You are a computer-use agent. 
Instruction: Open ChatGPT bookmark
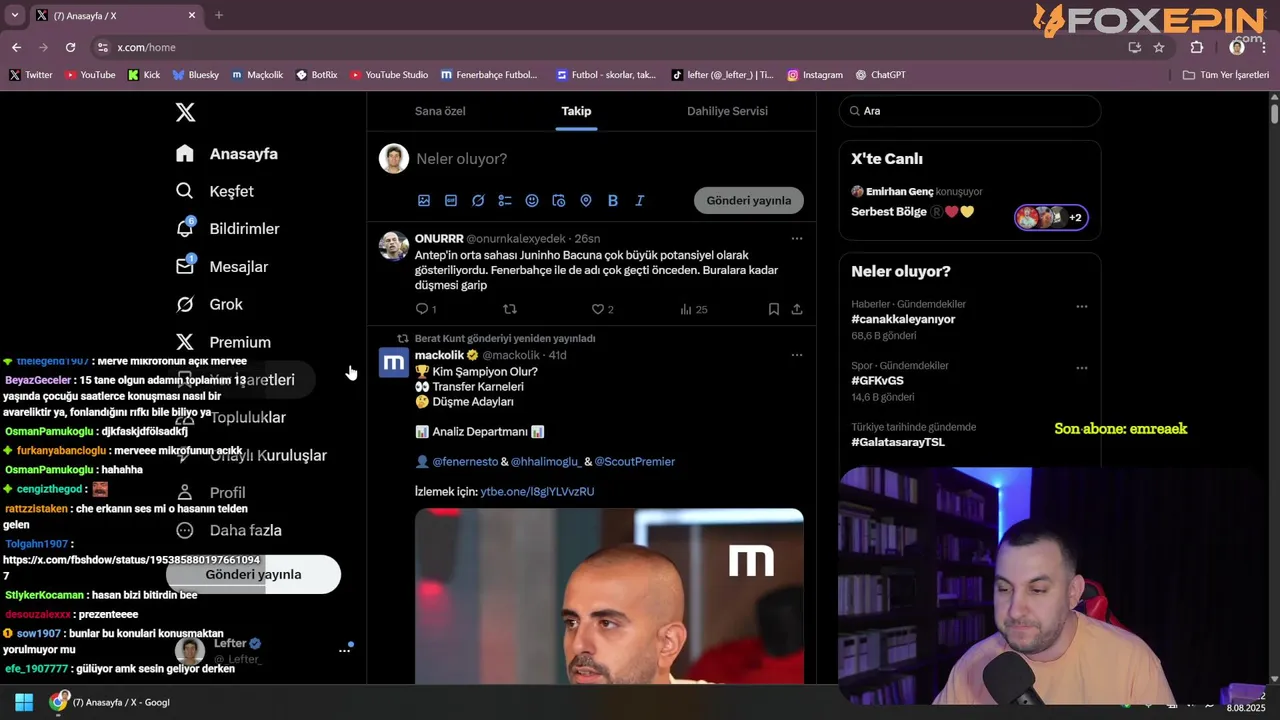coord(880,75)
